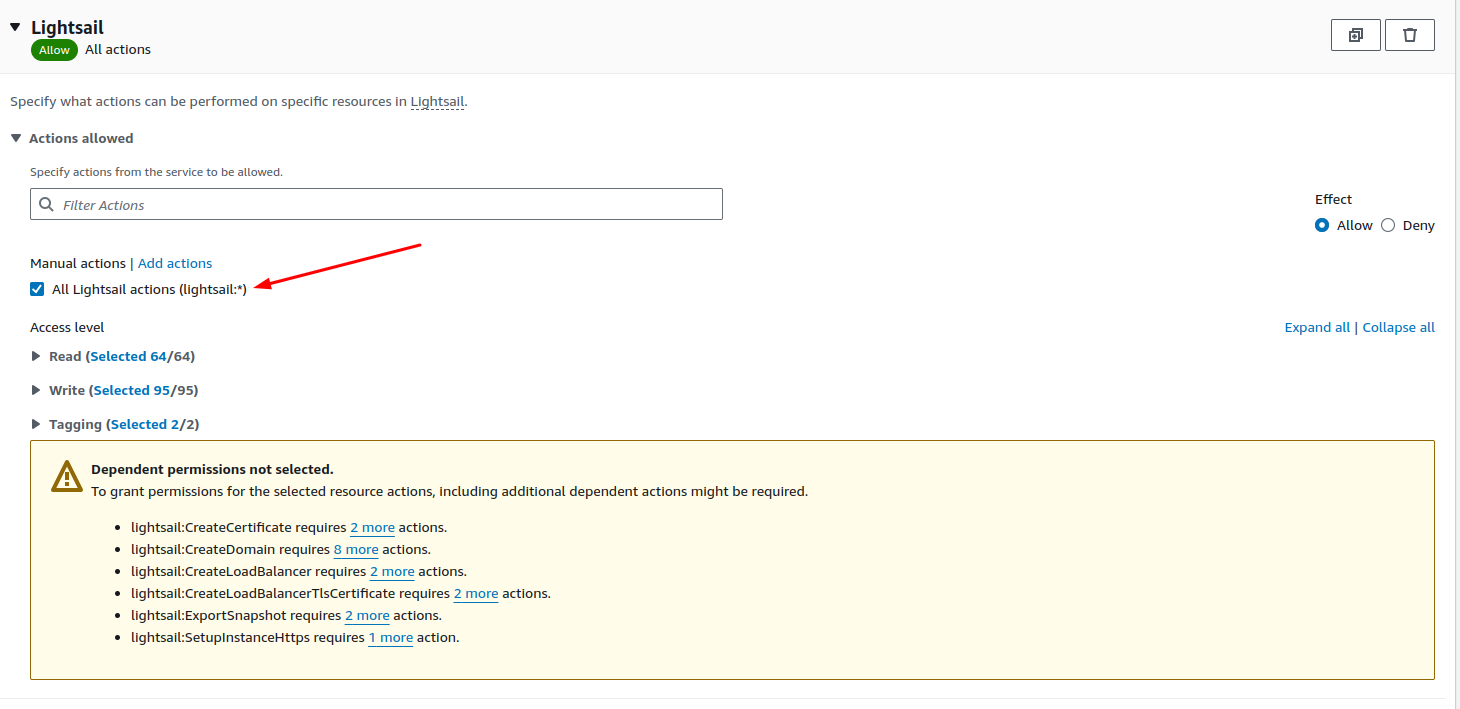Image resolution: width=1460 pixels, height=709 pixels.
Task: Show 1 more action for lightsail:SetupInstanceHttps
Action: 390,637
